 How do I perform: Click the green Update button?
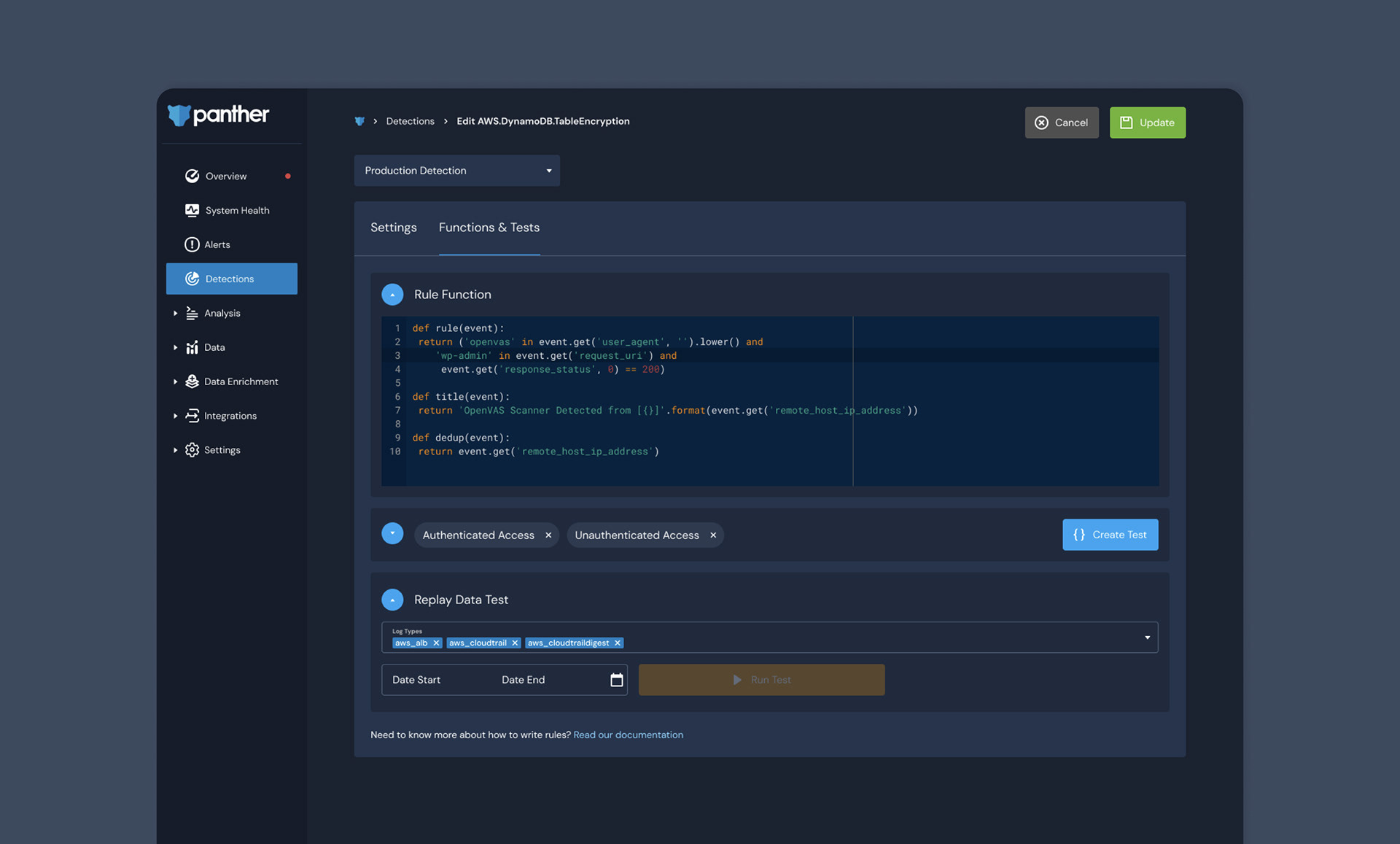click(1147, 123)
